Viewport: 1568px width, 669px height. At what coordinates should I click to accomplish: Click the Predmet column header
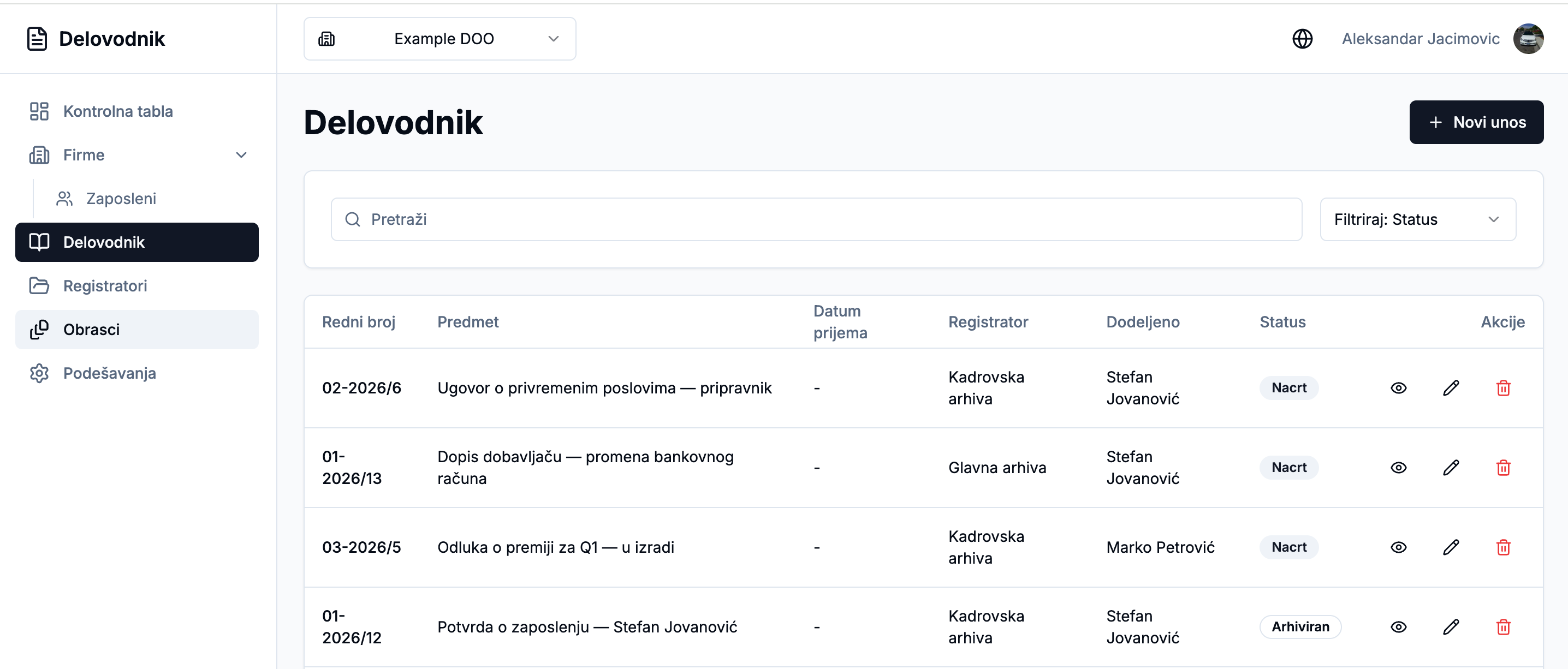click(x=467, y=322)
